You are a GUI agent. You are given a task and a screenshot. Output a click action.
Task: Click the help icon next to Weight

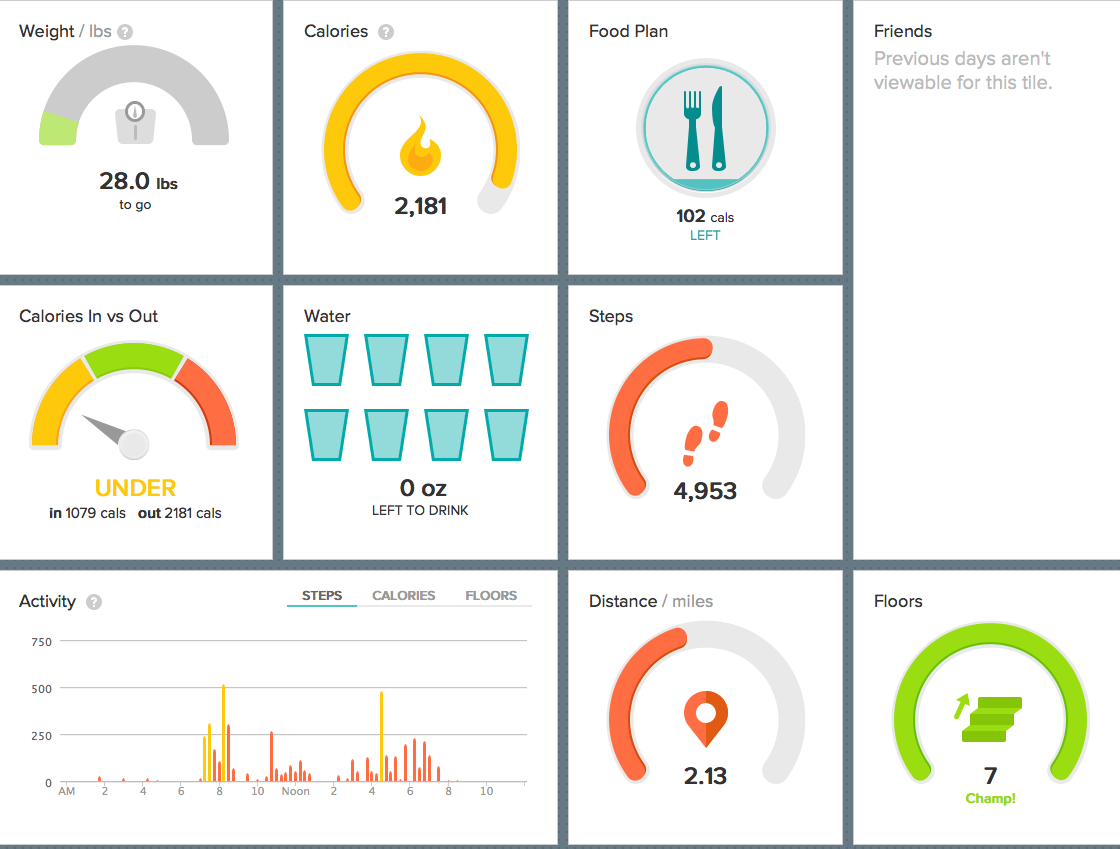coord(125,32)
